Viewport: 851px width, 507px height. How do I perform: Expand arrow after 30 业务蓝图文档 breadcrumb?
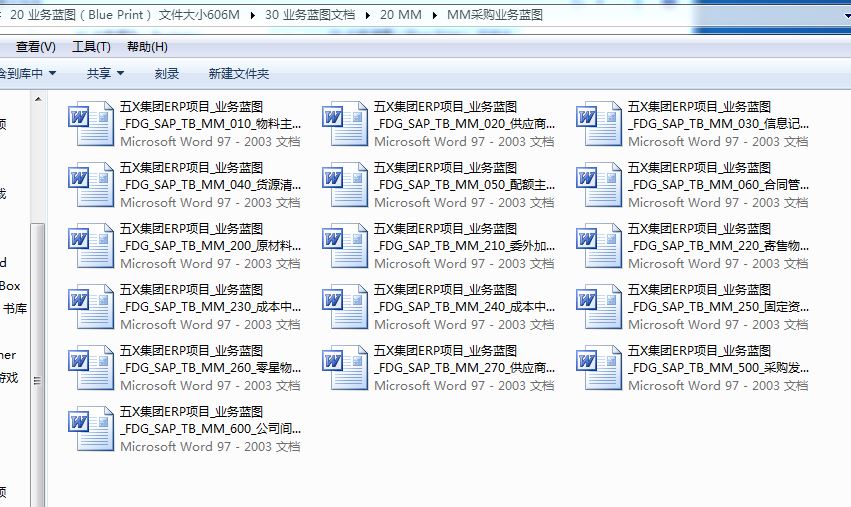368,15
